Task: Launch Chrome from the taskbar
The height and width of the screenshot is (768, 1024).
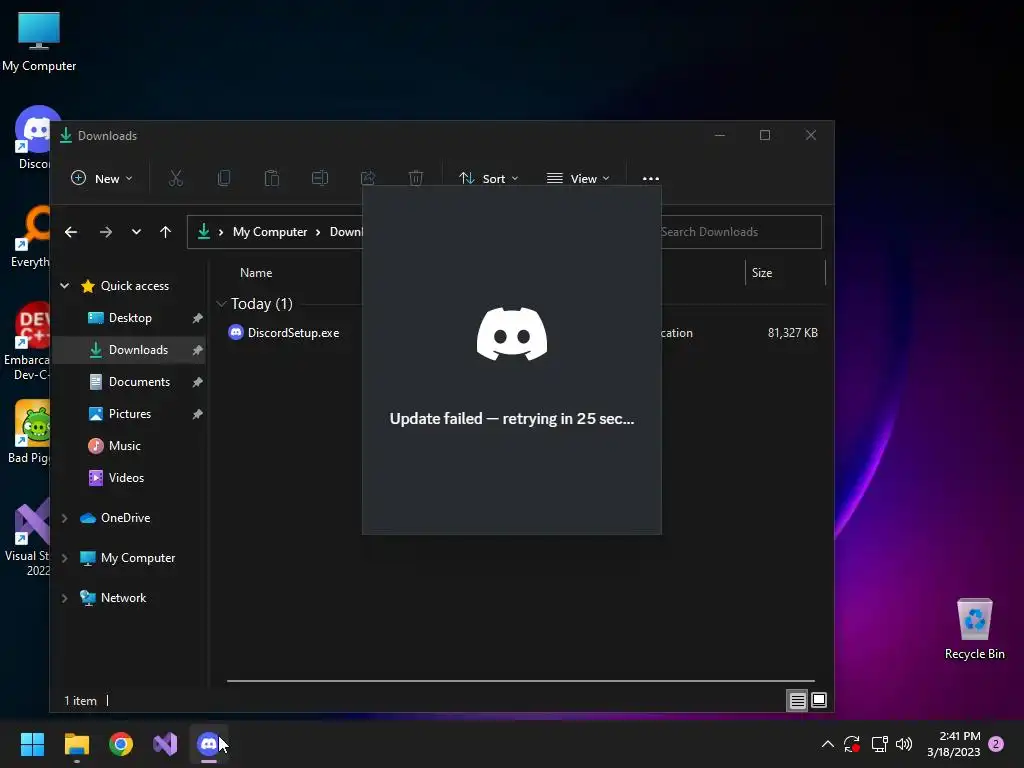Action: pos(121,744)
